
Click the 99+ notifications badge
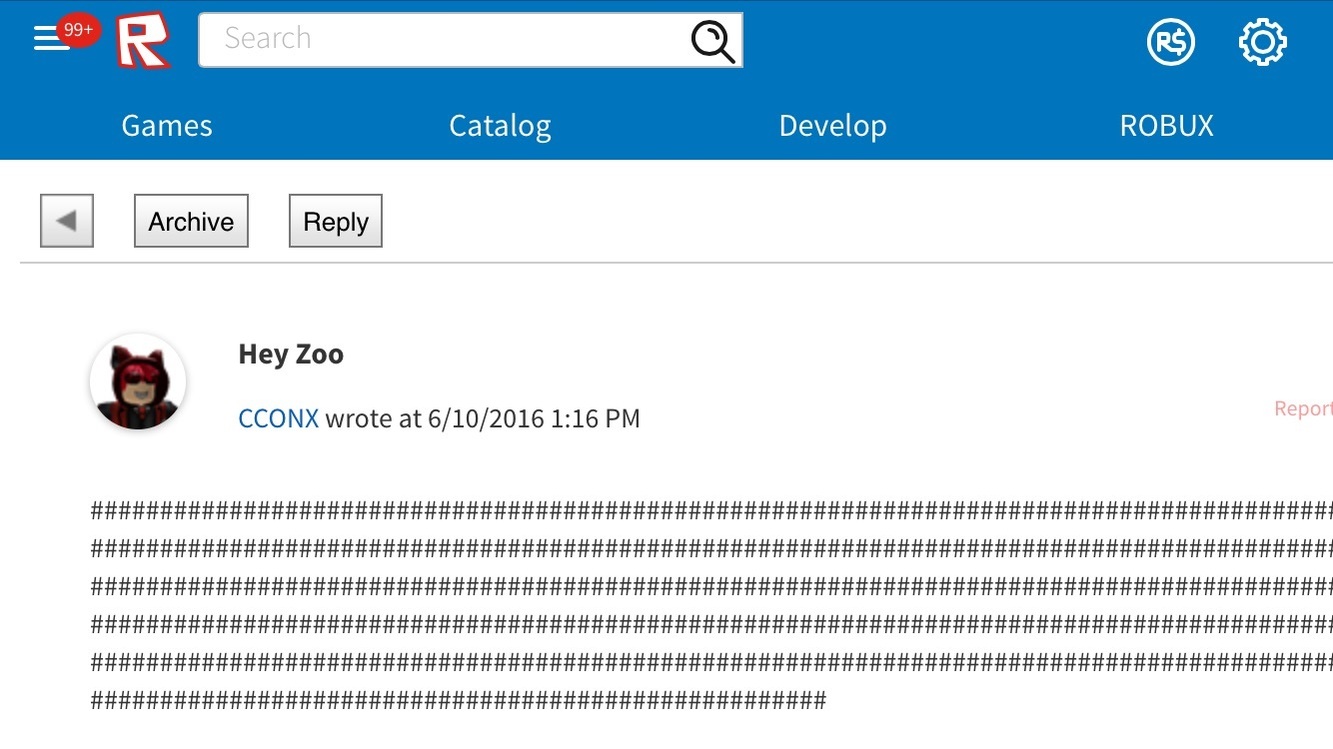(x=78, y=30)
